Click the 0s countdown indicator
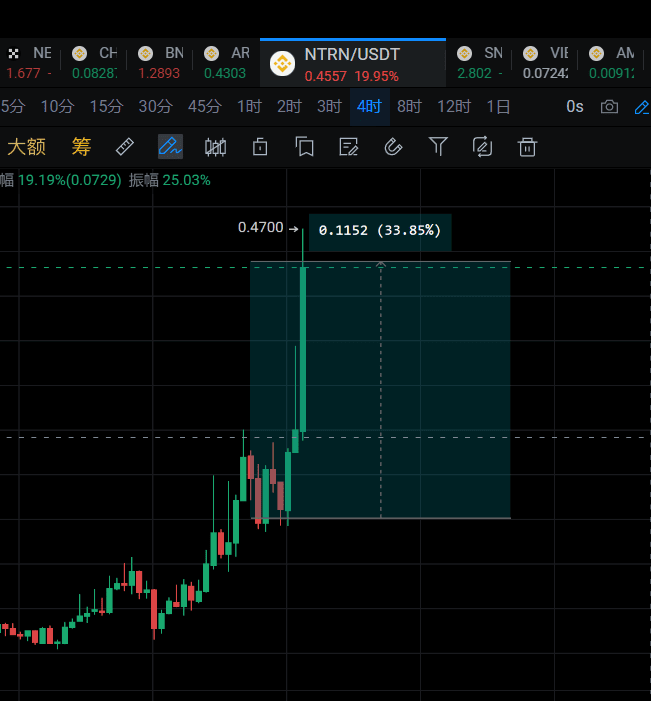 pyautogui.click(x=575, y=107)
